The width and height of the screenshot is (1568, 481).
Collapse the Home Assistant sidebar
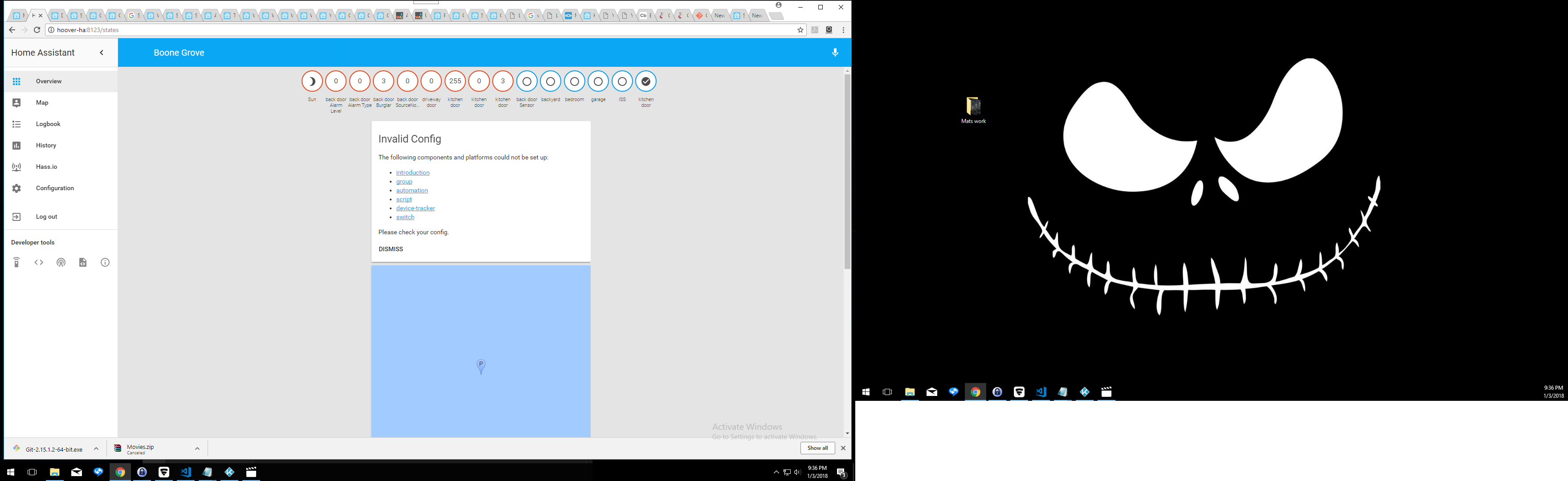click(x=101, y=53)
